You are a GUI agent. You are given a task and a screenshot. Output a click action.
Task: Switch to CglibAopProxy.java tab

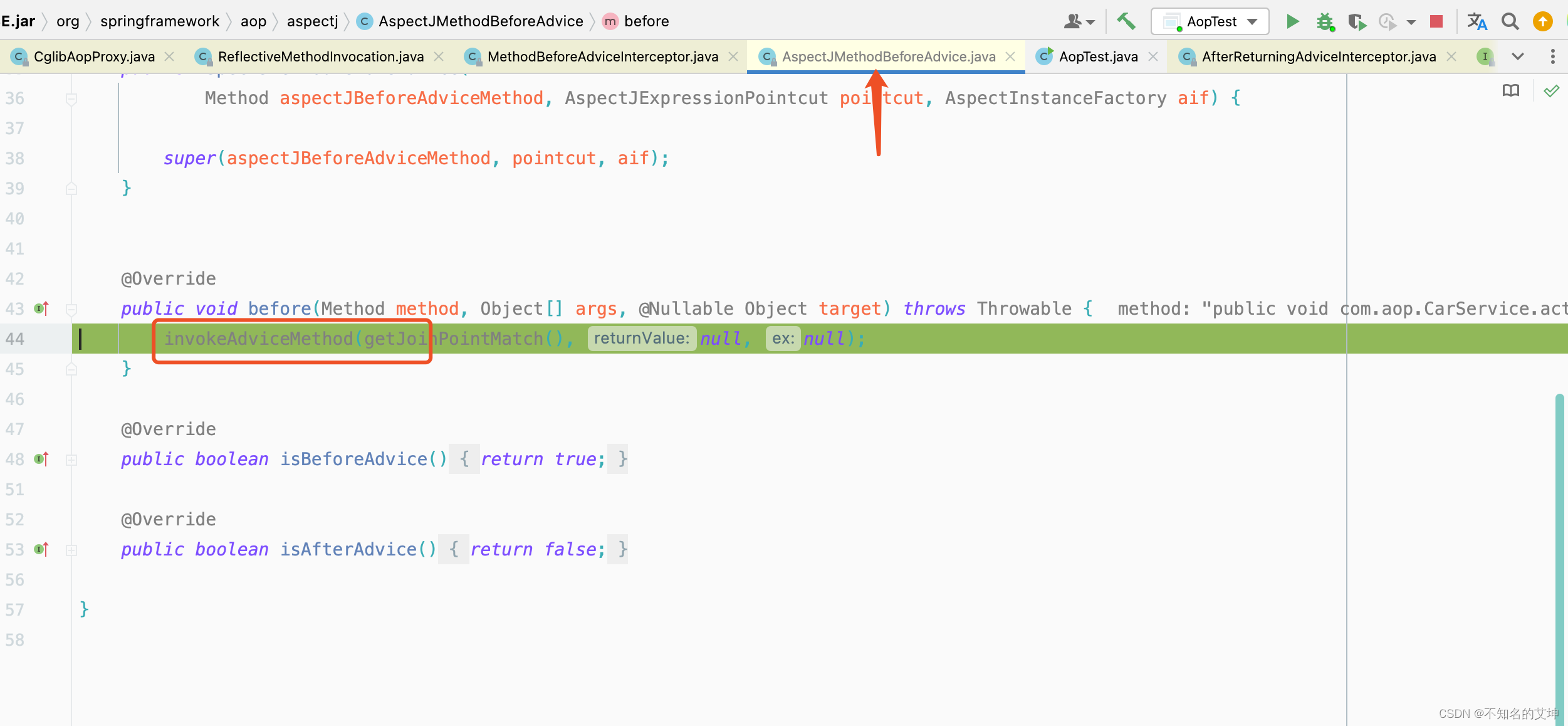click(93, 56)
